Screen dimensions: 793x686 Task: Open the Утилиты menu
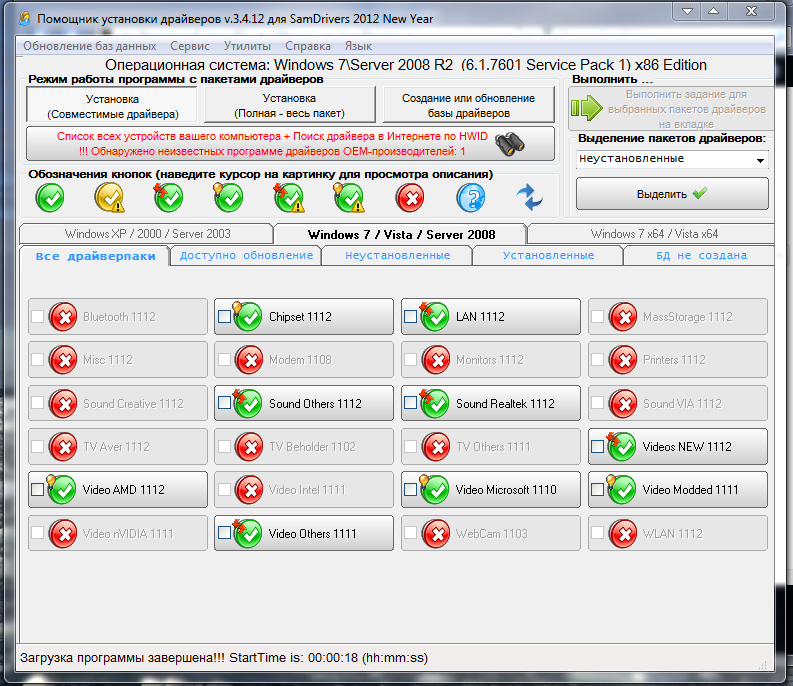coord(247,46)
